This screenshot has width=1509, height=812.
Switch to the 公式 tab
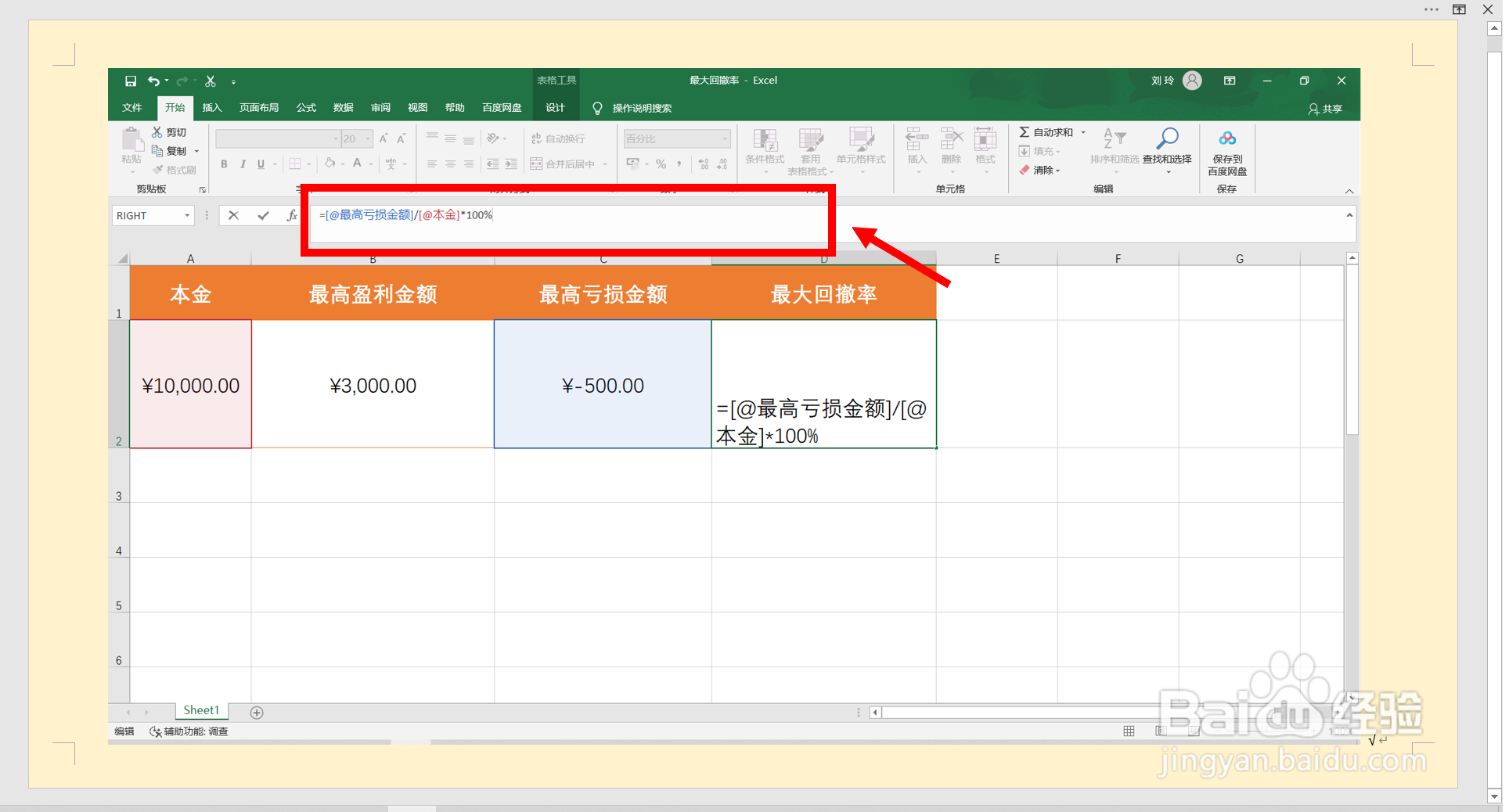(306, 108)
